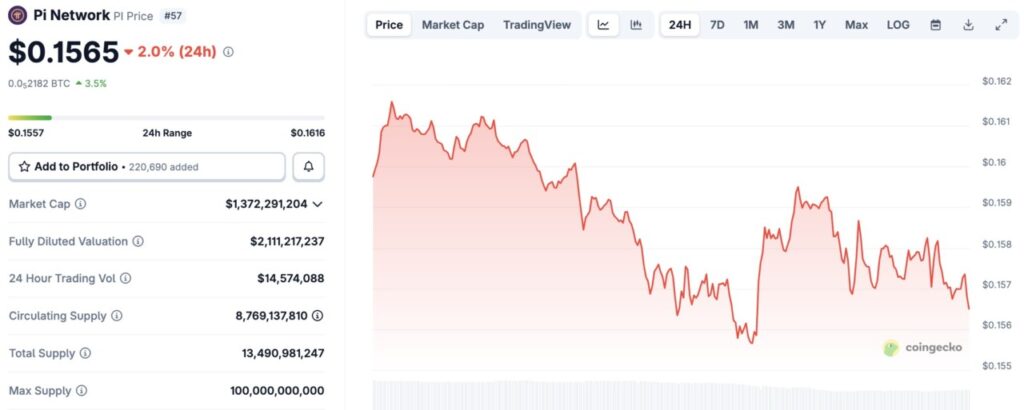Image resolution: width=1024 pixels, height=410 pixels.
Task: Show the Max time range
Action: pos(856,25)
